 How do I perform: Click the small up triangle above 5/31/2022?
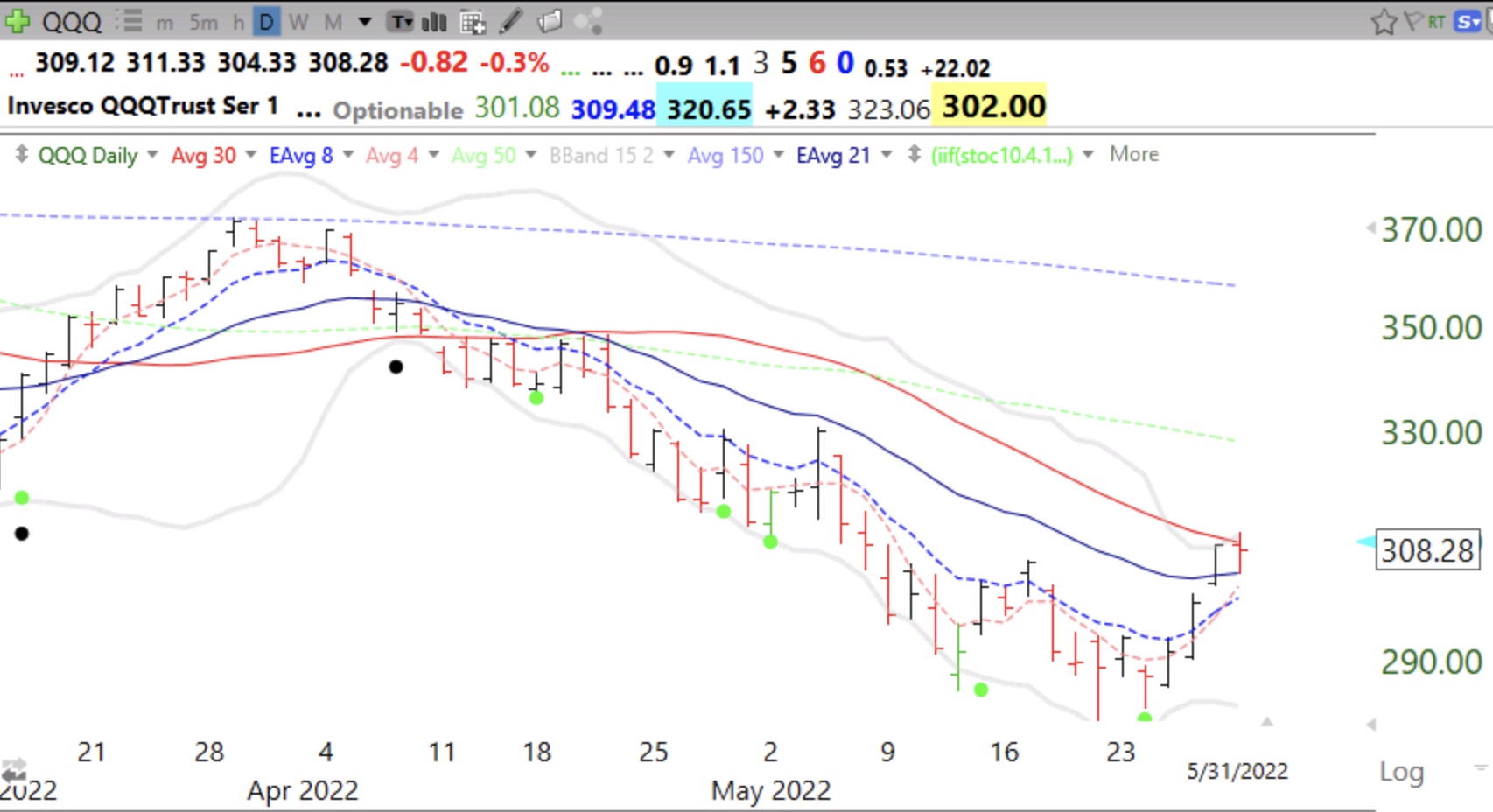pyautogui.click(x=1267, y=722)
